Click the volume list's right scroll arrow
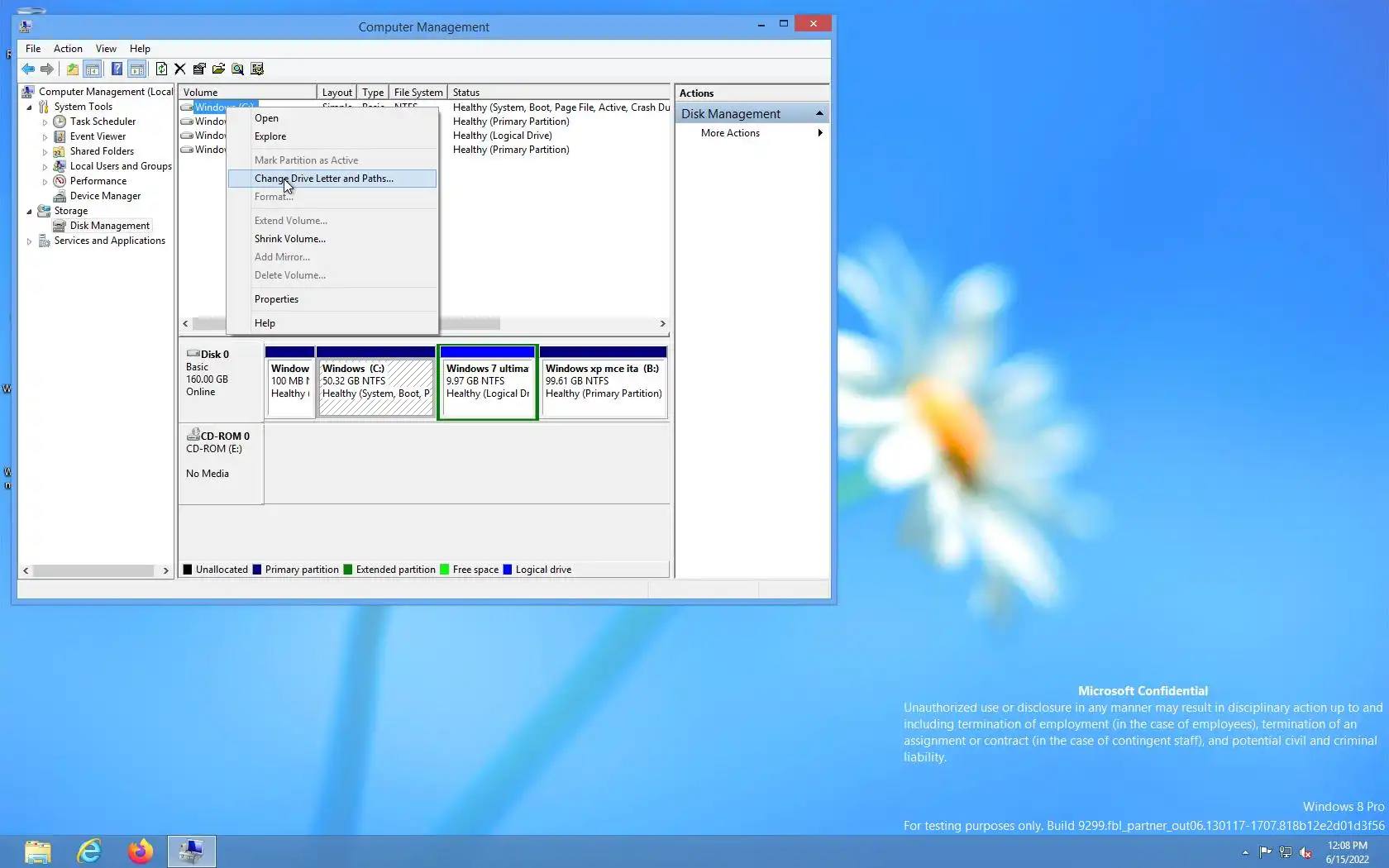1389x868 pixels. [662, 323]
